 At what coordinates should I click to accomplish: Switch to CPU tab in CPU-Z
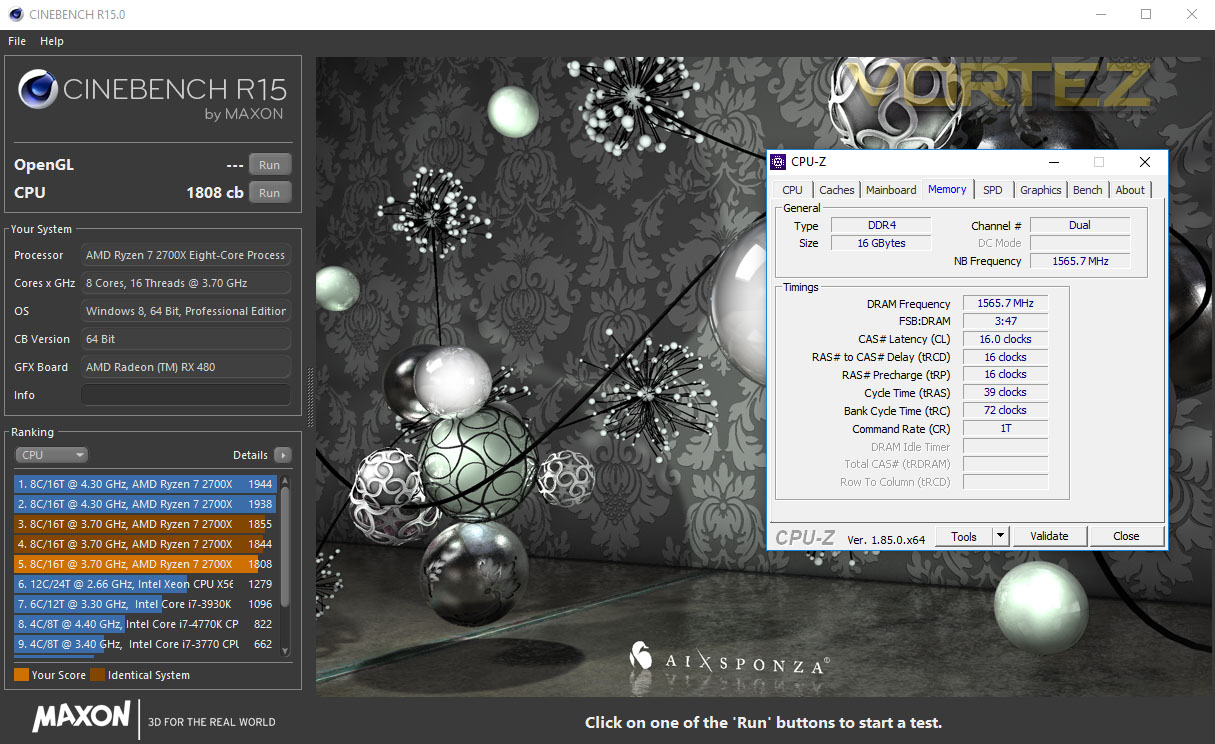coord(792,190)
